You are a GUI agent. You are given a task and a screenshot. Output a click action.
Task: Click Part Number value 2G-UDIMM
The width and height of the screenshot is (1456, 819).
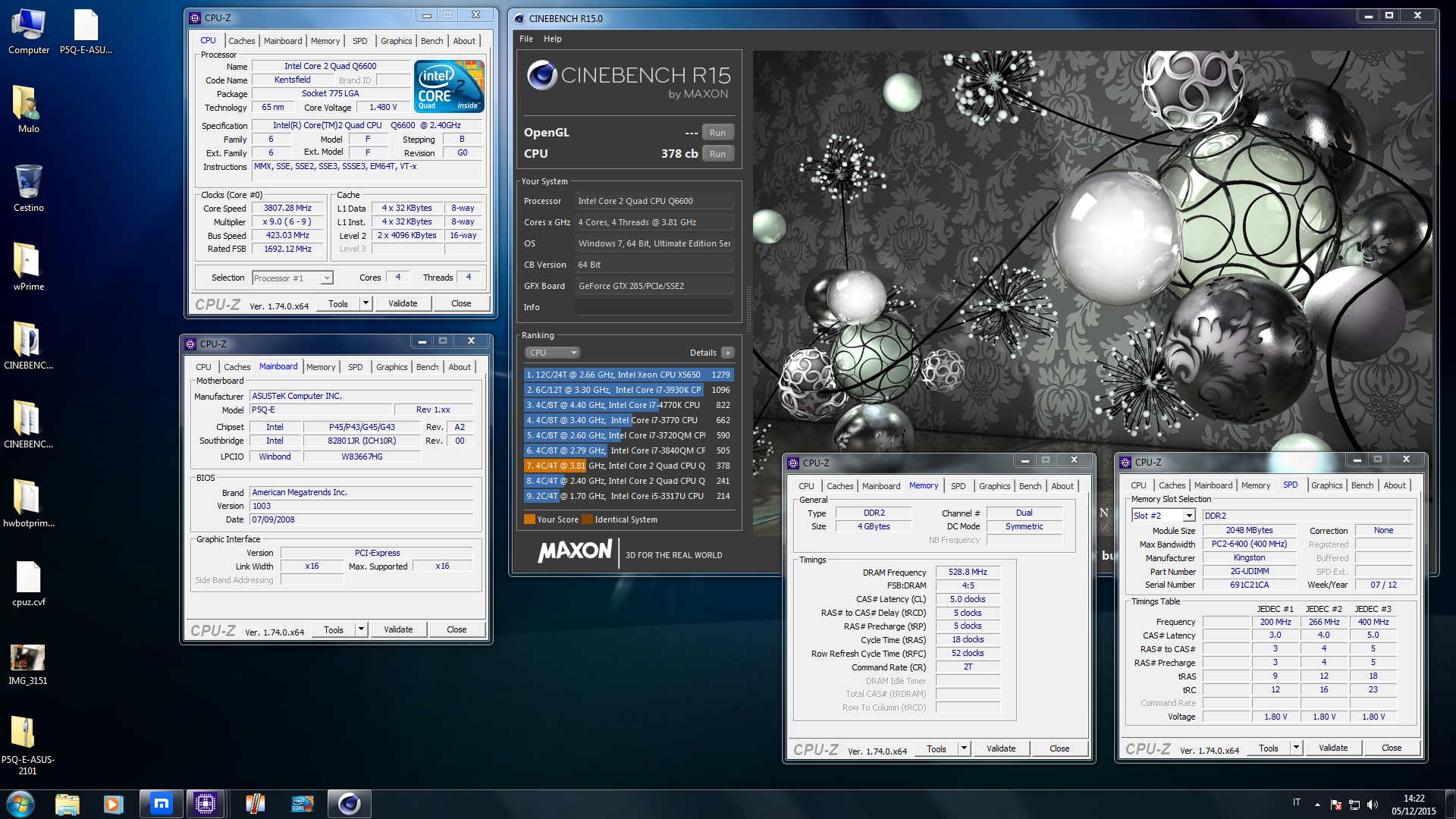pos(1249,571)
